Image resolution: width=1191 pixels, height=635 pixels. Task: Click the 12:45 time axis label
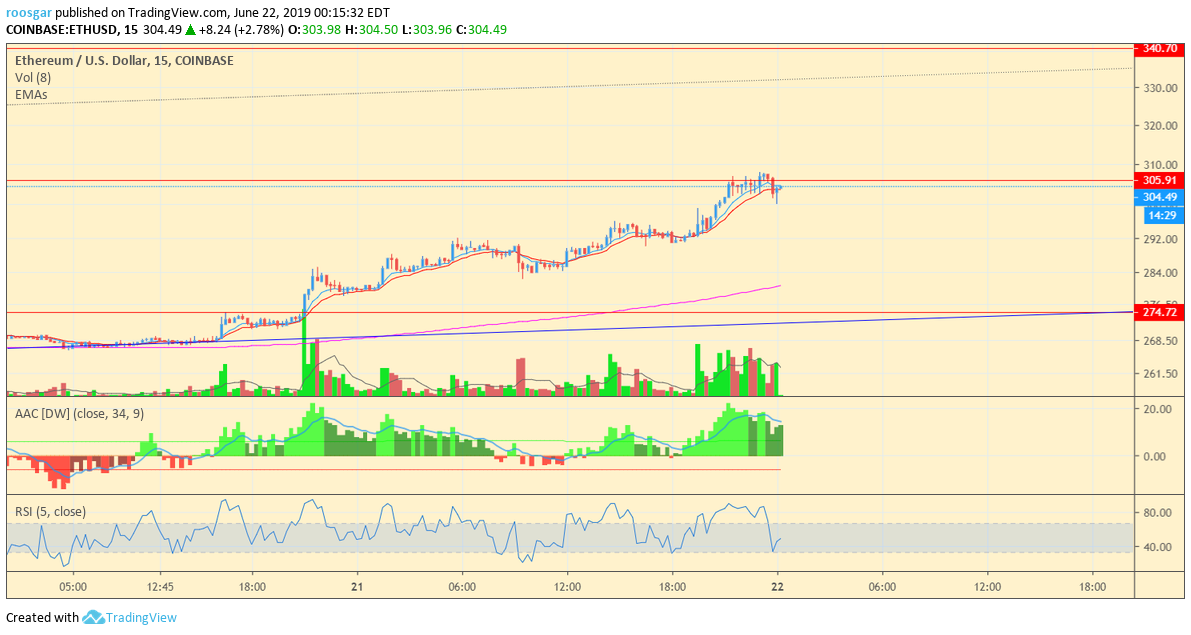(x=160, y=586)
